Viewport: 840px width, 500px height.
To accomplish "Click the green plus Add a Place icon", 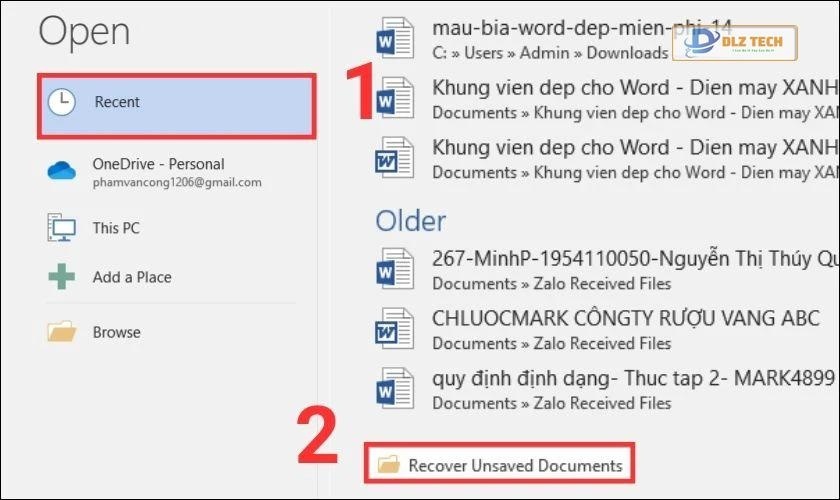I will pyautogui.click(x=62, y=277).
